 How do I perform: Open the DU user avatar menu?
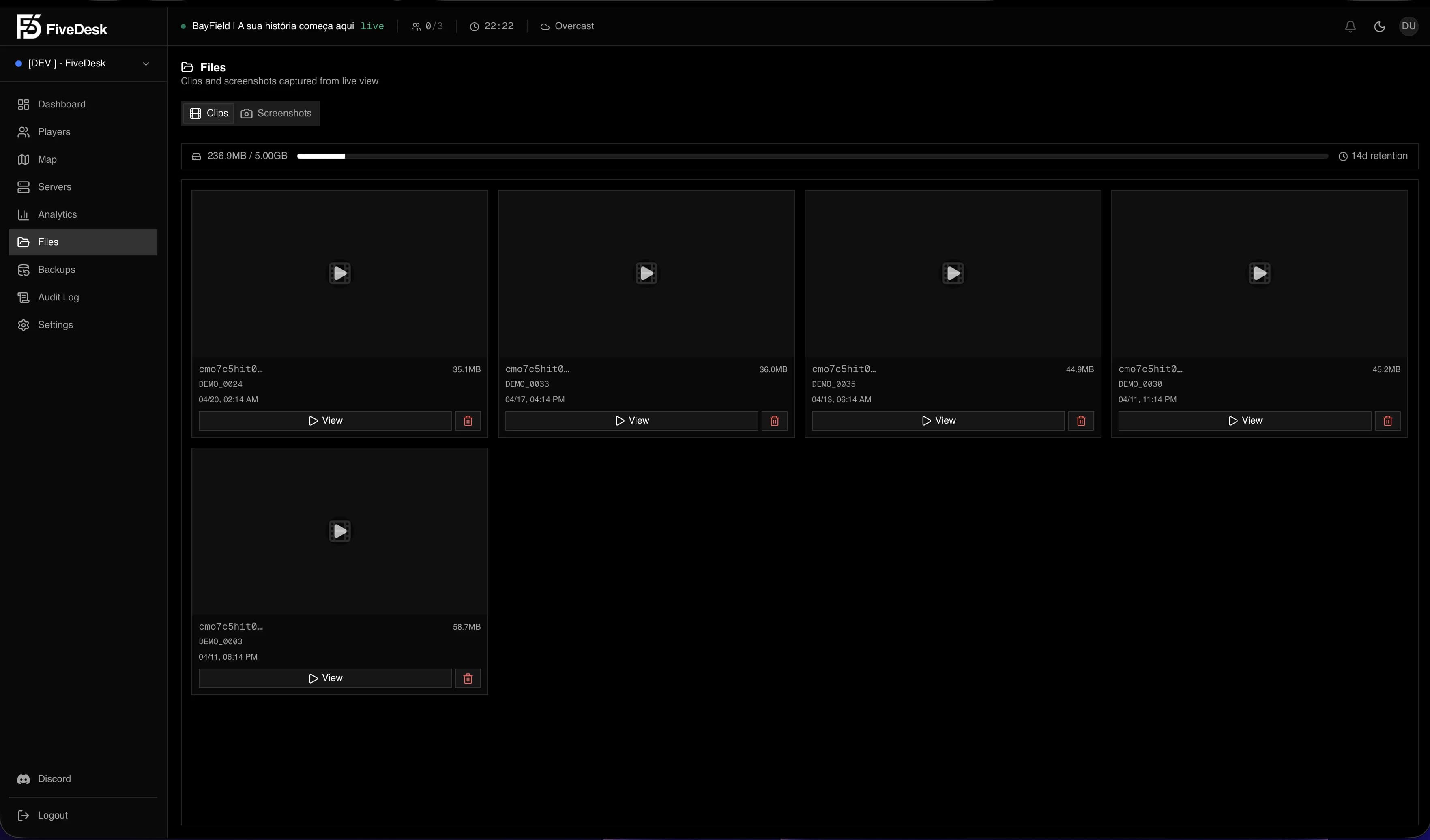pos(1409,26)
